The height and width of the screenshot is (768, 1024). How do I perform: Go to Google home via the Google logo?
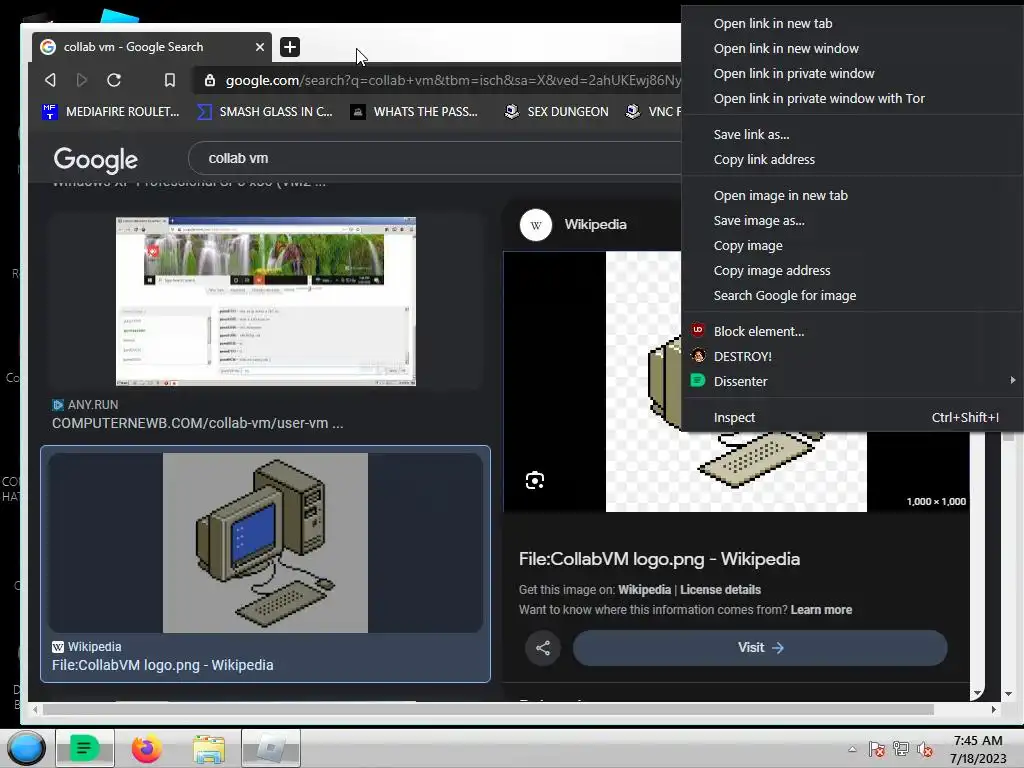click(x=96, y=159)
